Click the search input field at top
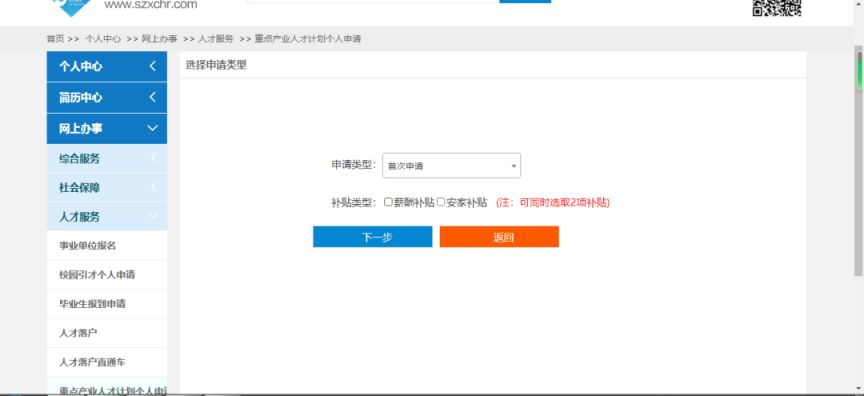This screenshot has height=396, width=864. point(373,2)
